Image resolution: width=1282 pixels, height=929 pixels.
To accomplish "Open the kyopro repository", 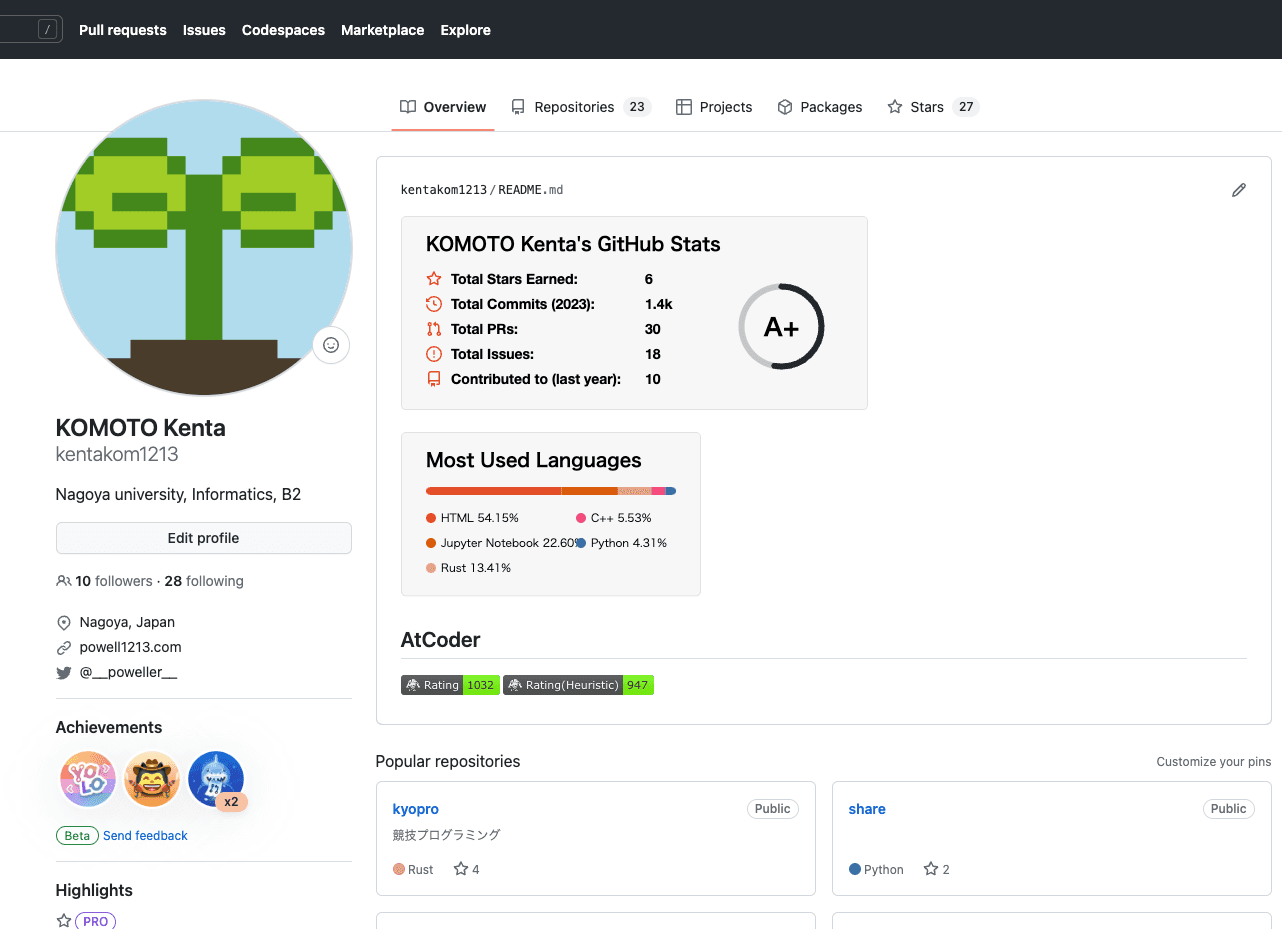I will coord(416,809).
